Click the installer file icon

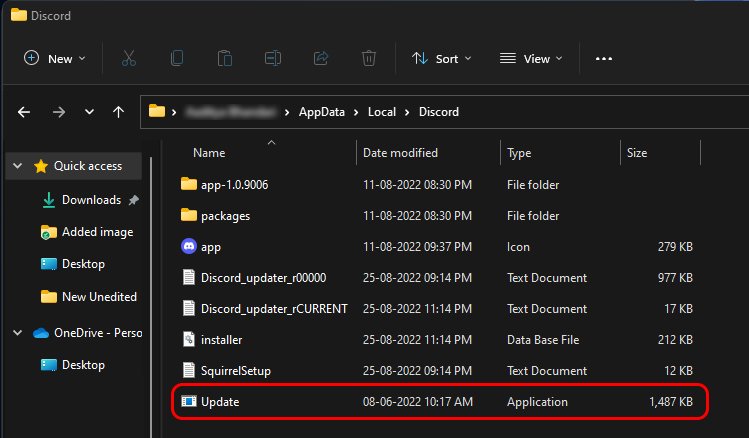click(x=189, y=339)
